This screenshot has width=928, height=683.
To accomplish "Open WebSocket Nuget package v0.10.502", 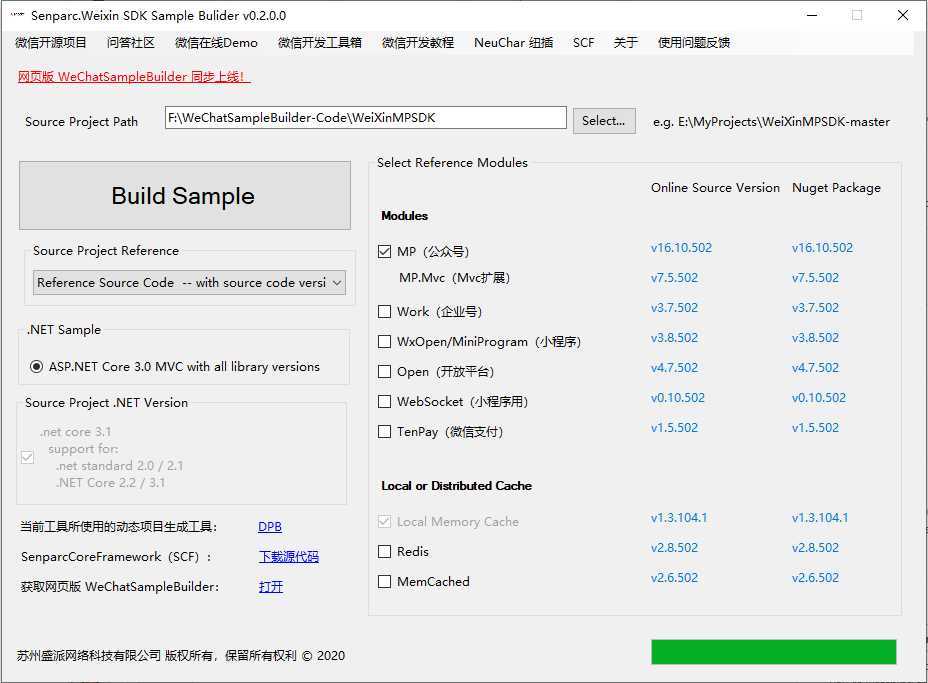I will click(819, 398).
